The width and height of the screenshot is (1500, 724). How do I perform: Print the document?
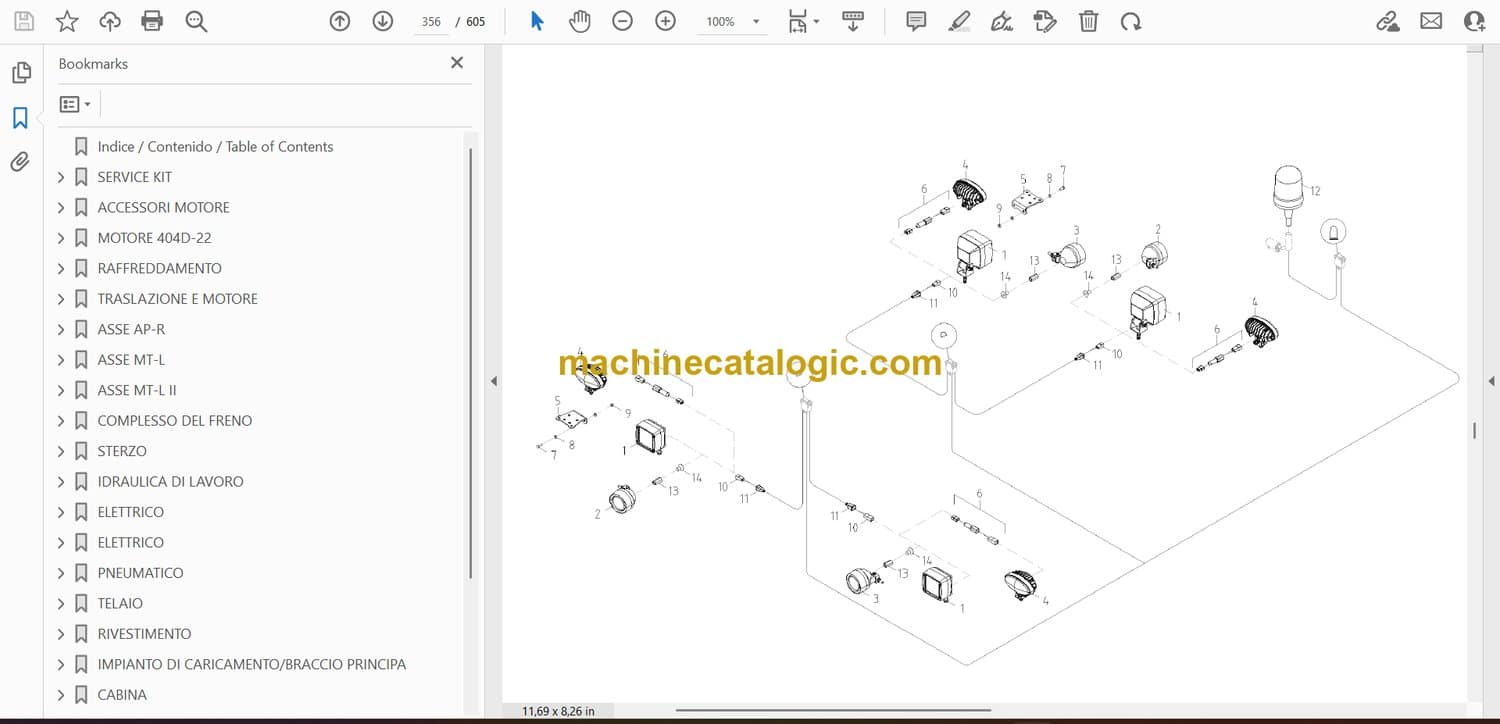(x=152, y=21)
